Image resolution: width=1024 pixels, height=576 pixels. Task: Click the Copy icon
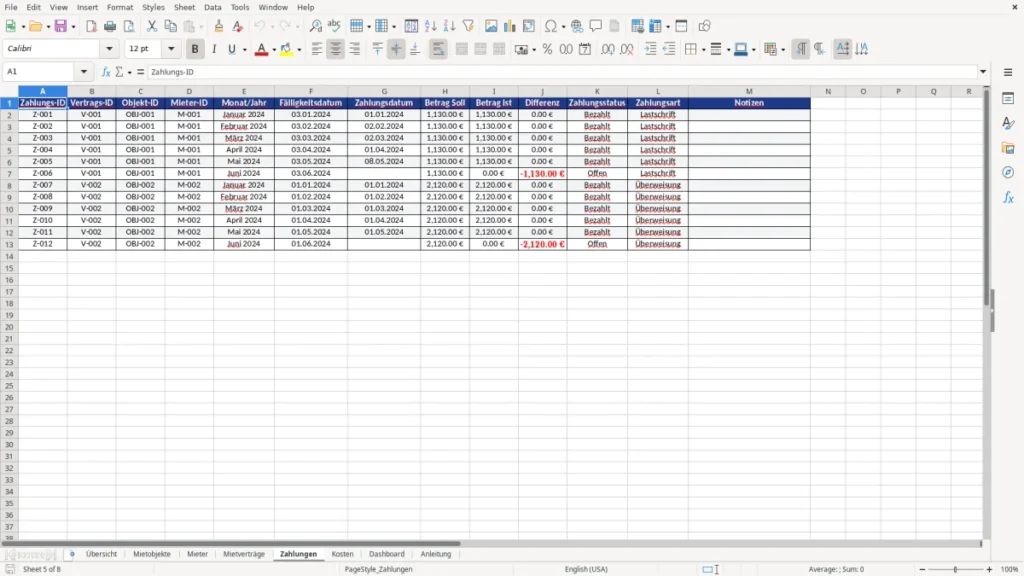pyautogui.click(x=170, y=26)
